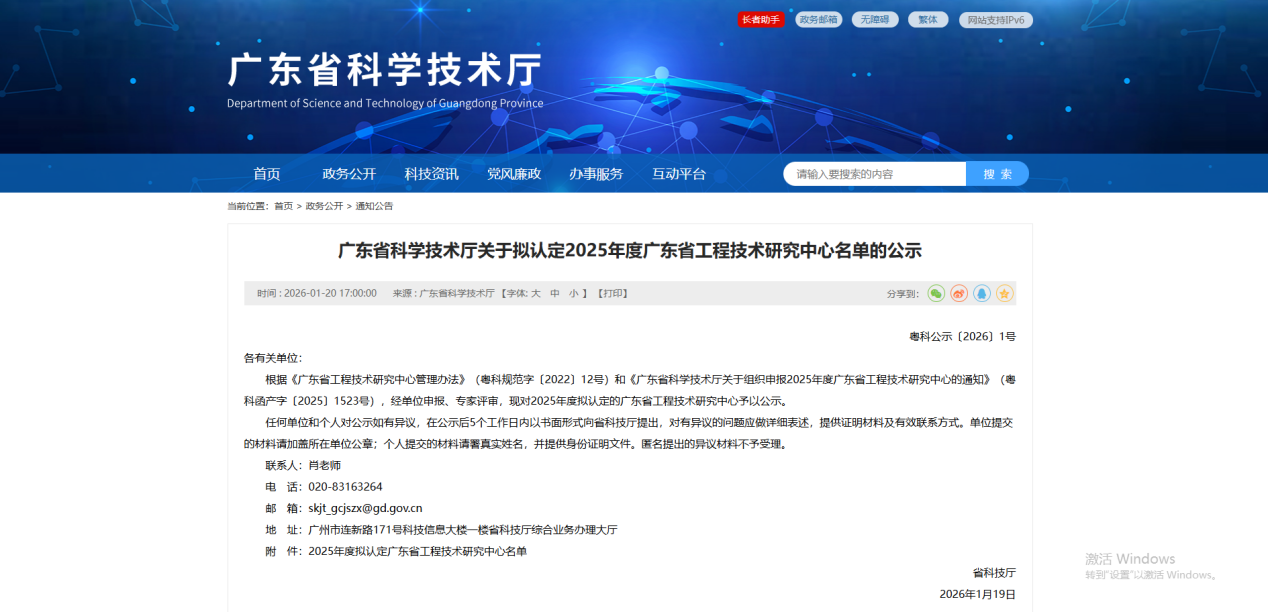Share the notice to Weibo
Screen dimensions: 1268x612
[x=959, y=293]
